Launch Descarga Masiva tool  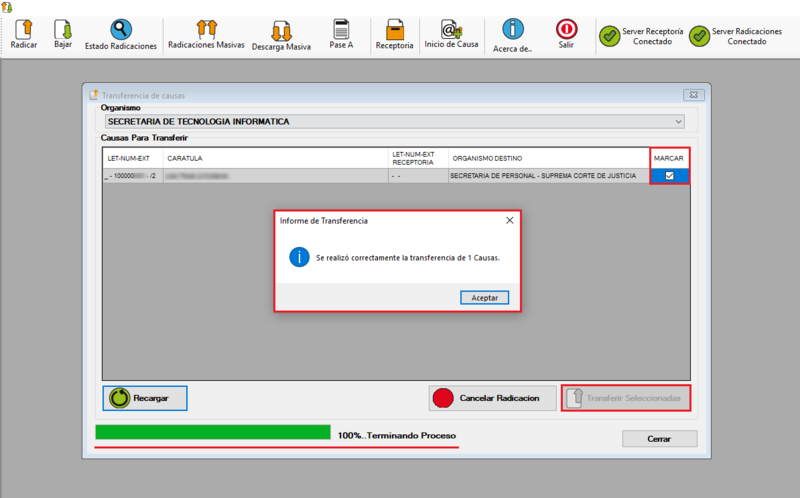(x=281, y=35)
